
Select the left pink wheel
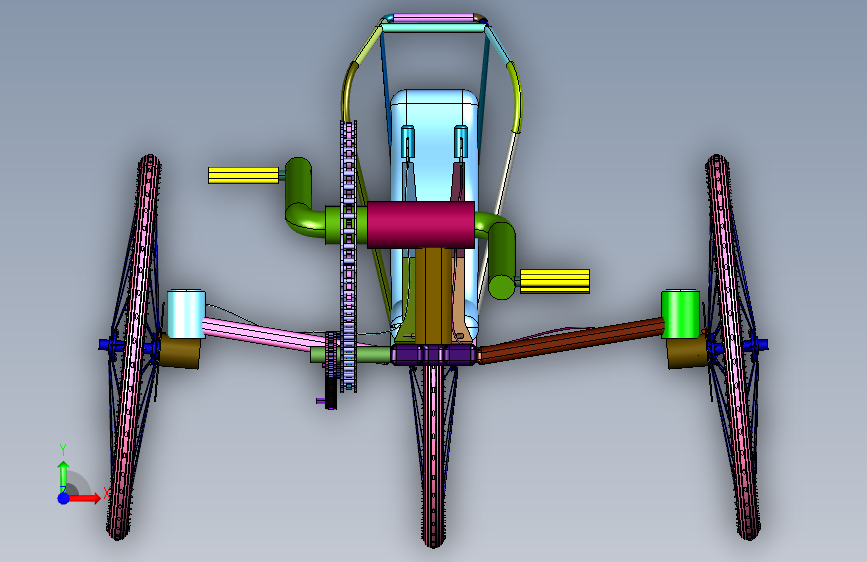(133, 347)
